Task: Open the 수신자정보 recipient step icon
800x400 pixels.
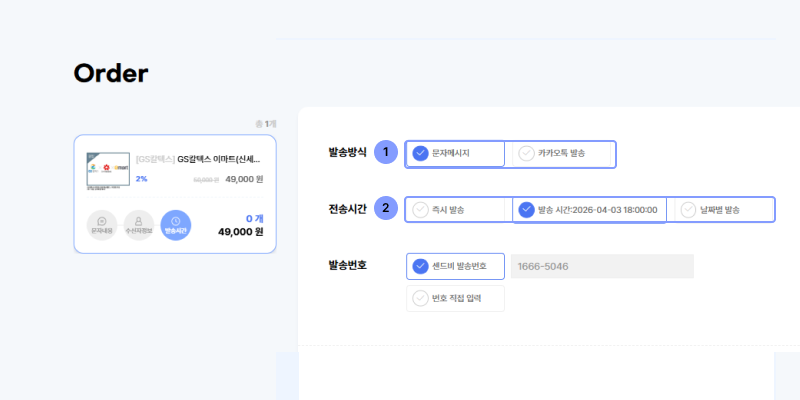Action: 139,225
